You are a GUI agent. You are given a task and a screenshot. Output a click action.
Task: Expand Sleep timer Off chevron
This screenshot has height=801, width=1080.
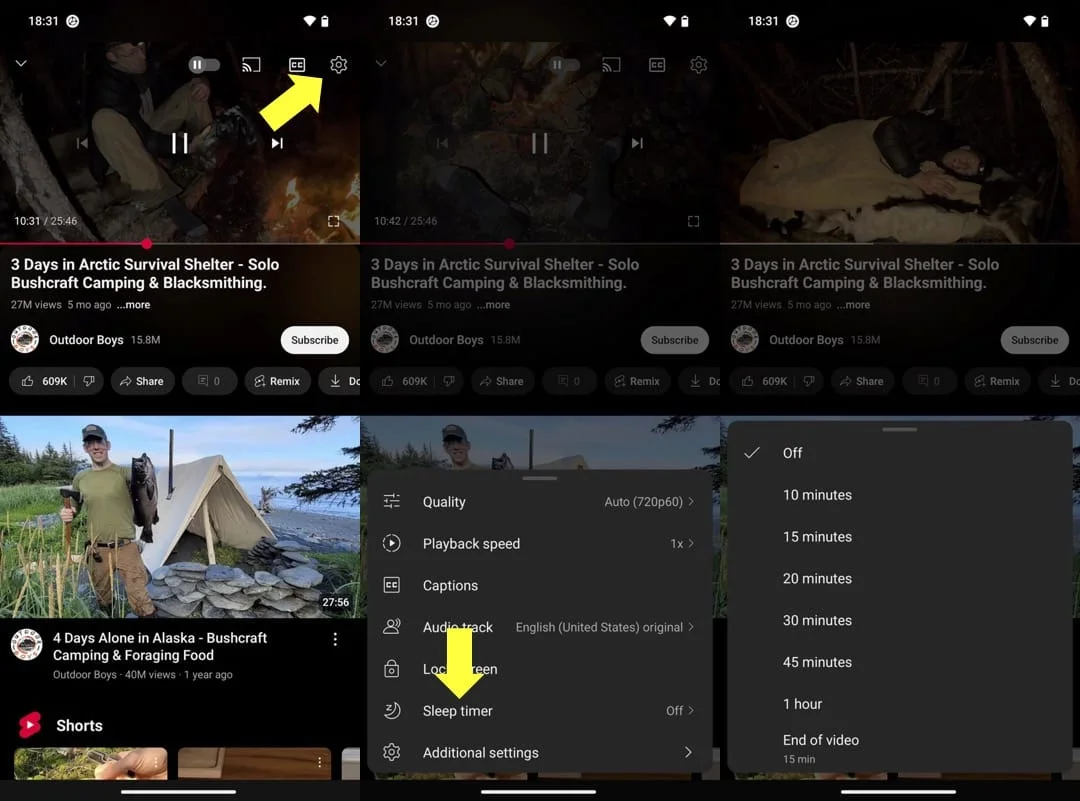tap(691, 711)
